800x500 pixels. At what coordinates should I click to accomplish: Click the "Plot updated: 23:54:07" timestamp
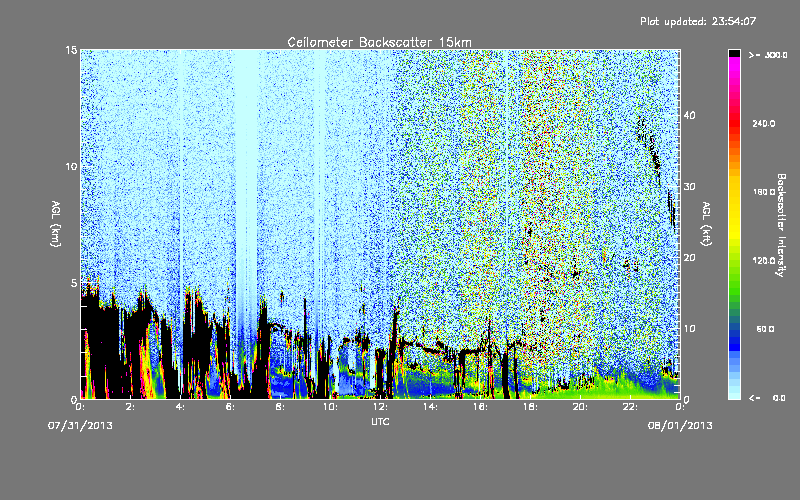(698, 21)
